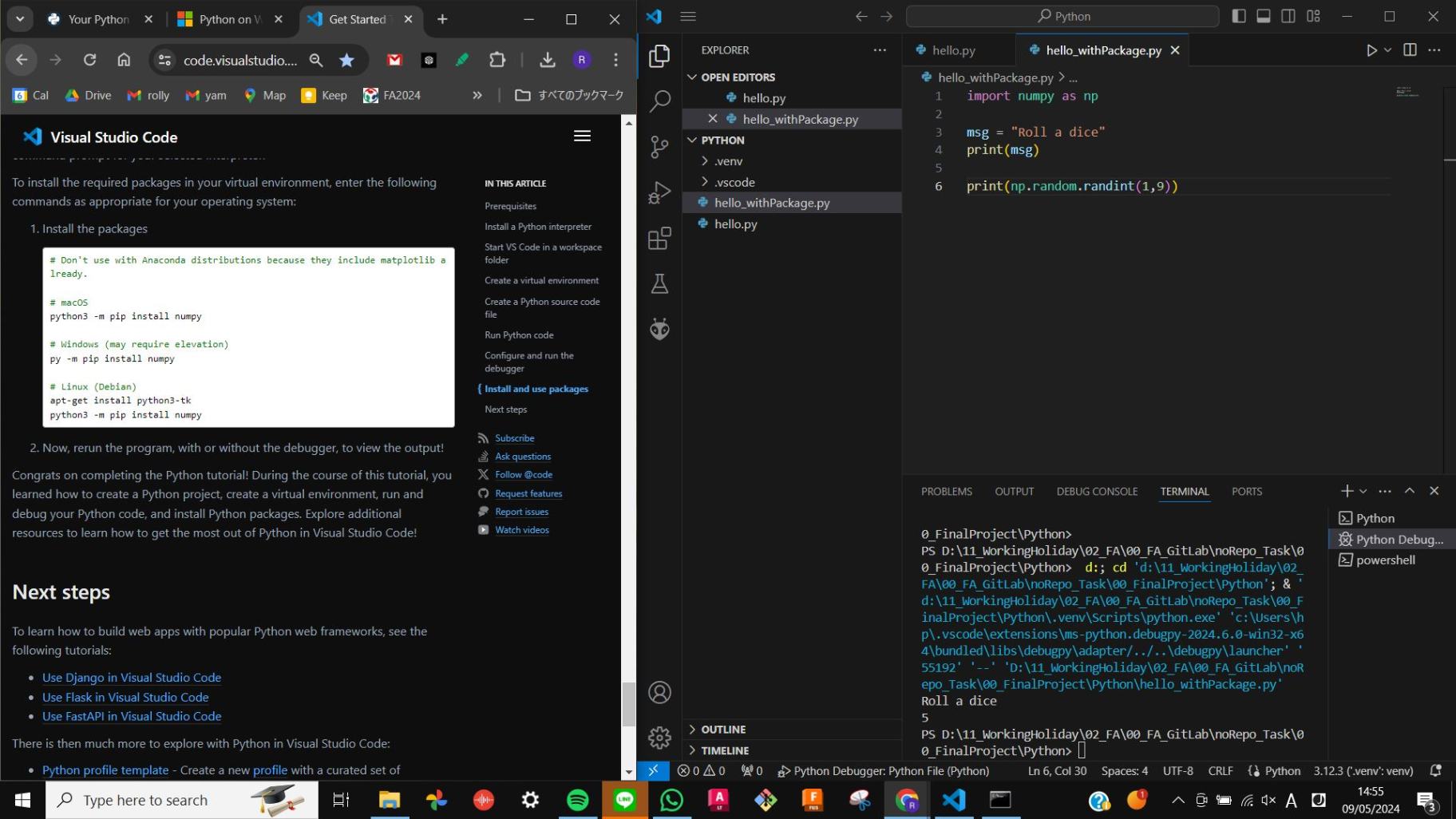Bookmark this page with star icon
Viewport: 1456px width, 819px height.
(x=346, y=60)
